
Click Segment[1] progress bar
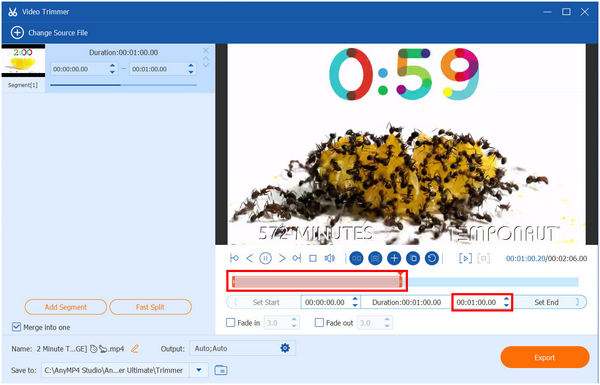tap(123, 85)
